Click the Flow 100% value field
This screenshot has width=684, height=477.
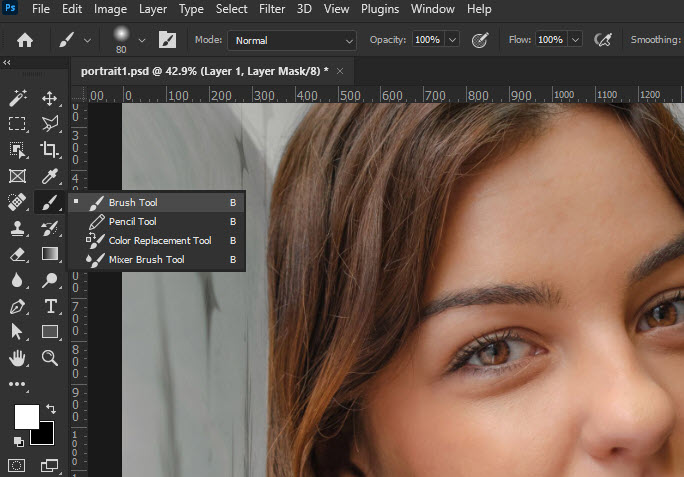[x=551, y=40]
